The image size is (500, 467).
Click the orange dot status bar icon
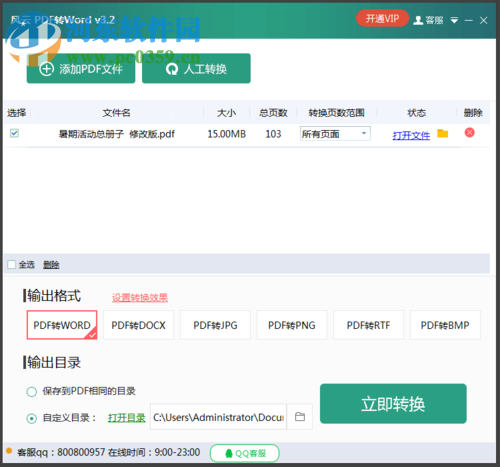pos(9,451)
